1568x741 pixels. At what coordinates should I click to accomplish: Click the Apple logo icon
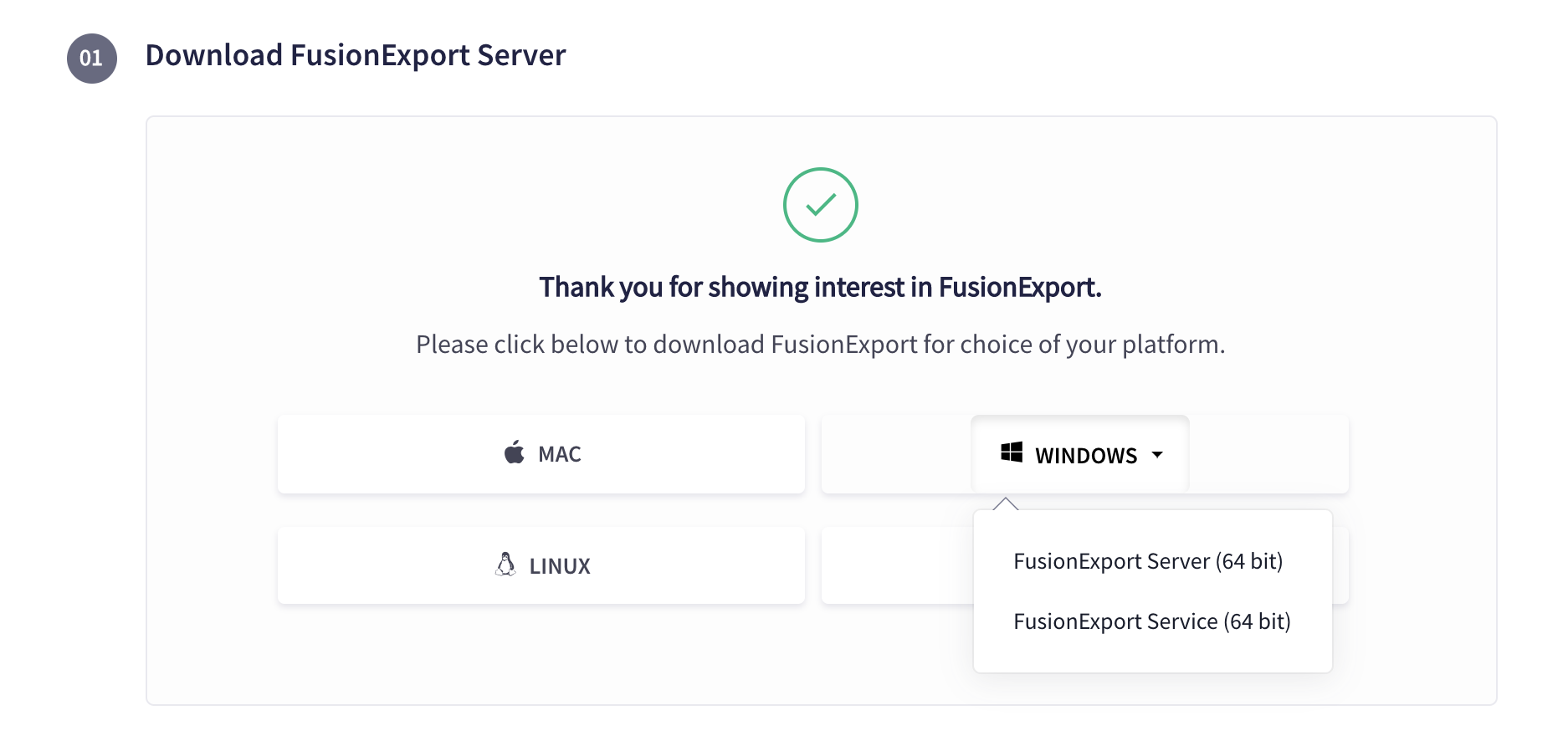[514, 453]
